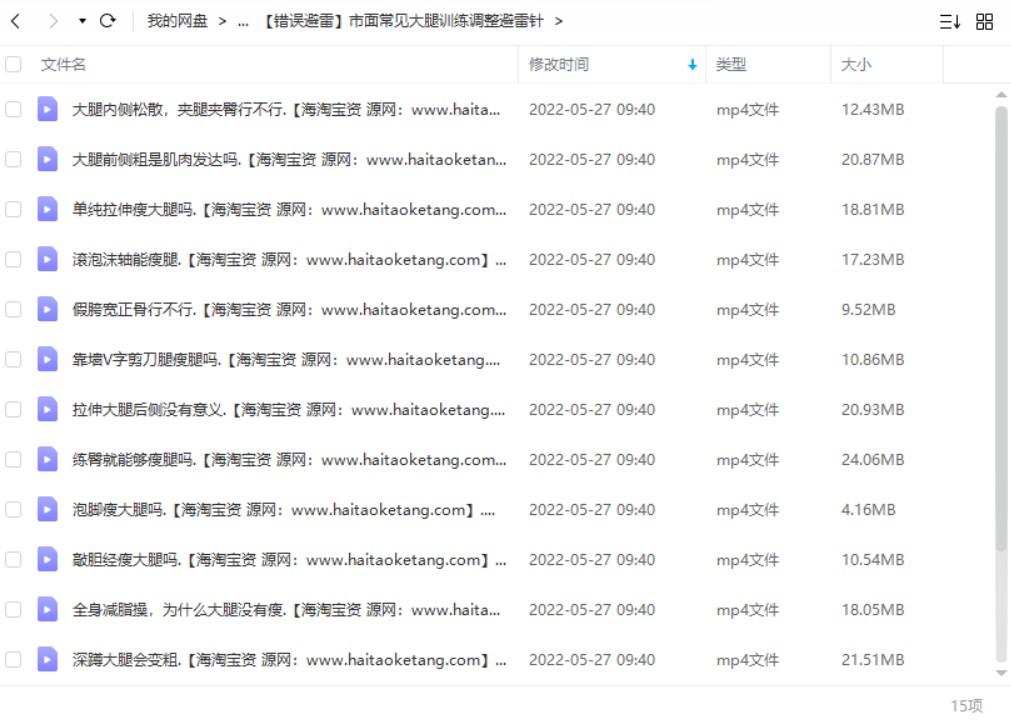Toggle sort direction arrow on 修改时间
The image size is (1011, 724).
[692, 64]
